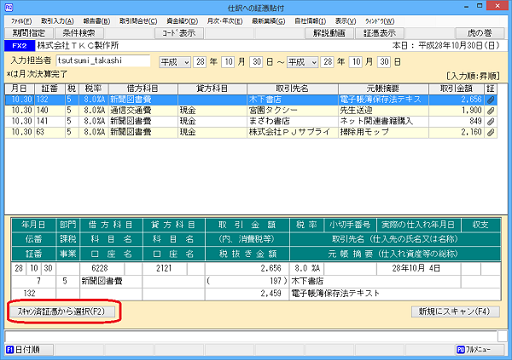512x360 pixels.
Task: Click the amount 1,900 cell
Action: coord(456,111)
